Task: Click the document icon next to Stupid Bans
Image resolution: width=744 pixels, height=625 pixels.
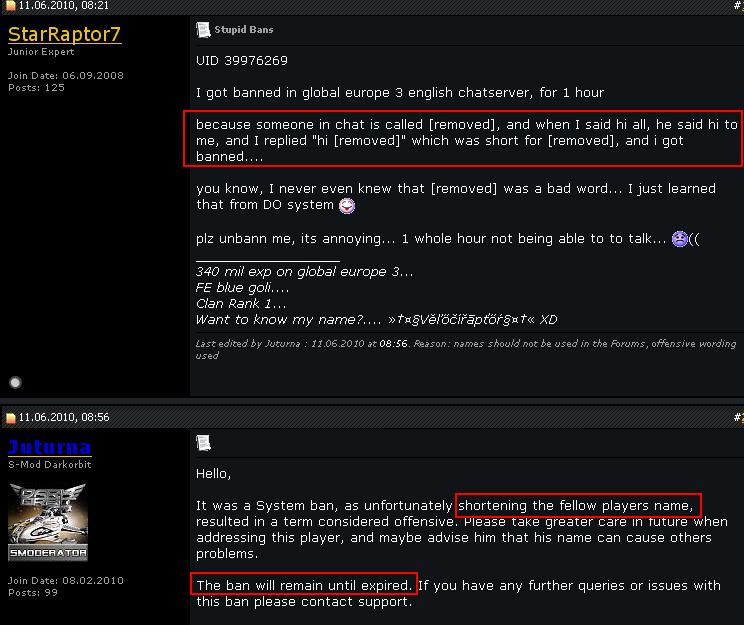Action: click(203, 29)
